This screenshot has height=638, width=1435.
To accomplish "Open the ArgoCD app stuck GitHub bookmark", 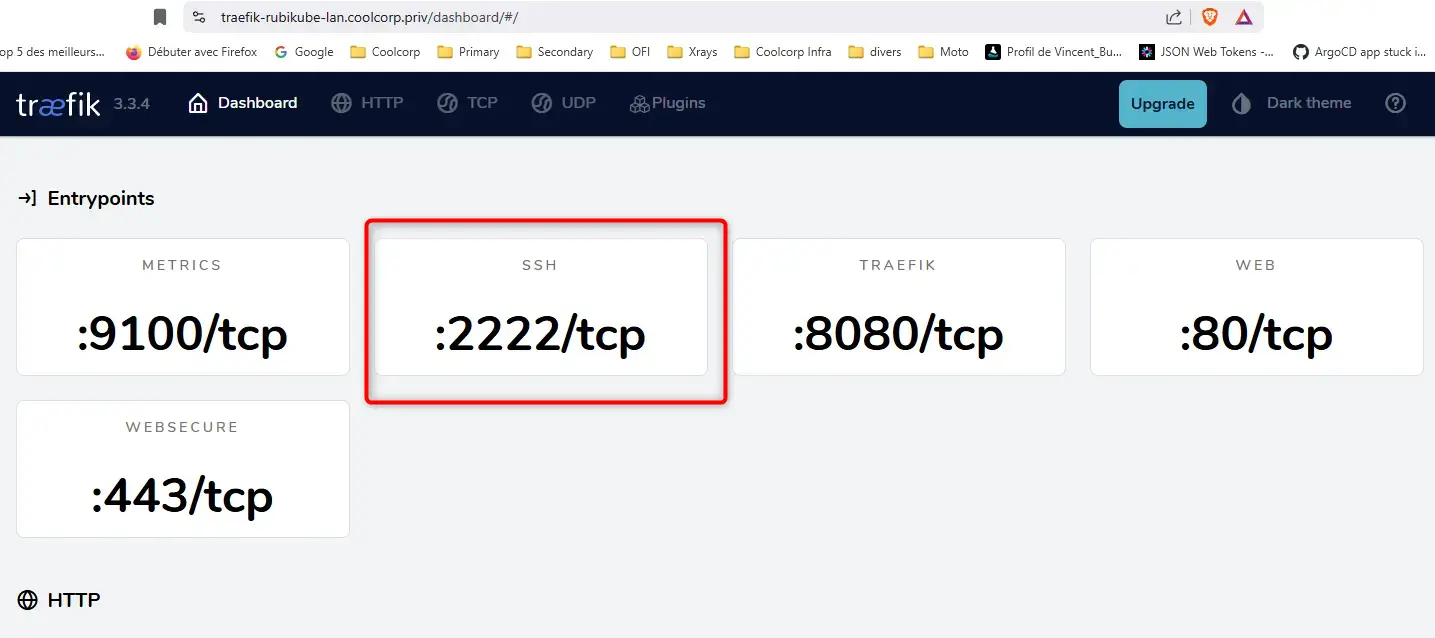I will 1359,52.
